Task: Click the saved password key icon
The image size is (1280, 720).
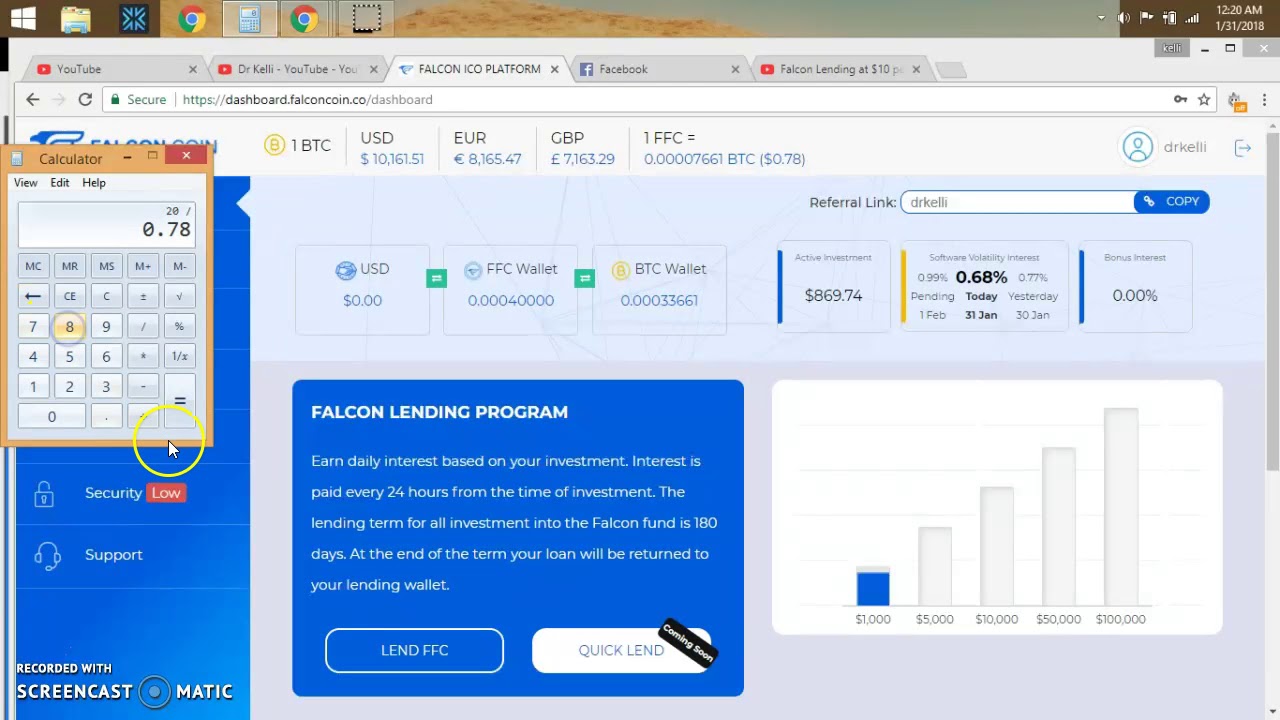Action: pos(1180,99)
